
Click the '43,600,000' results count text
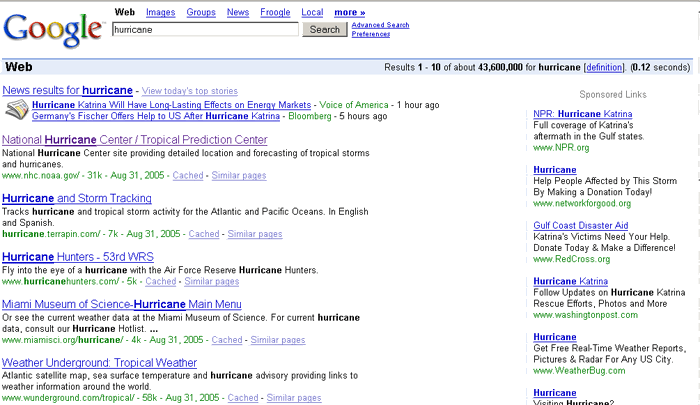pos(500,67)
